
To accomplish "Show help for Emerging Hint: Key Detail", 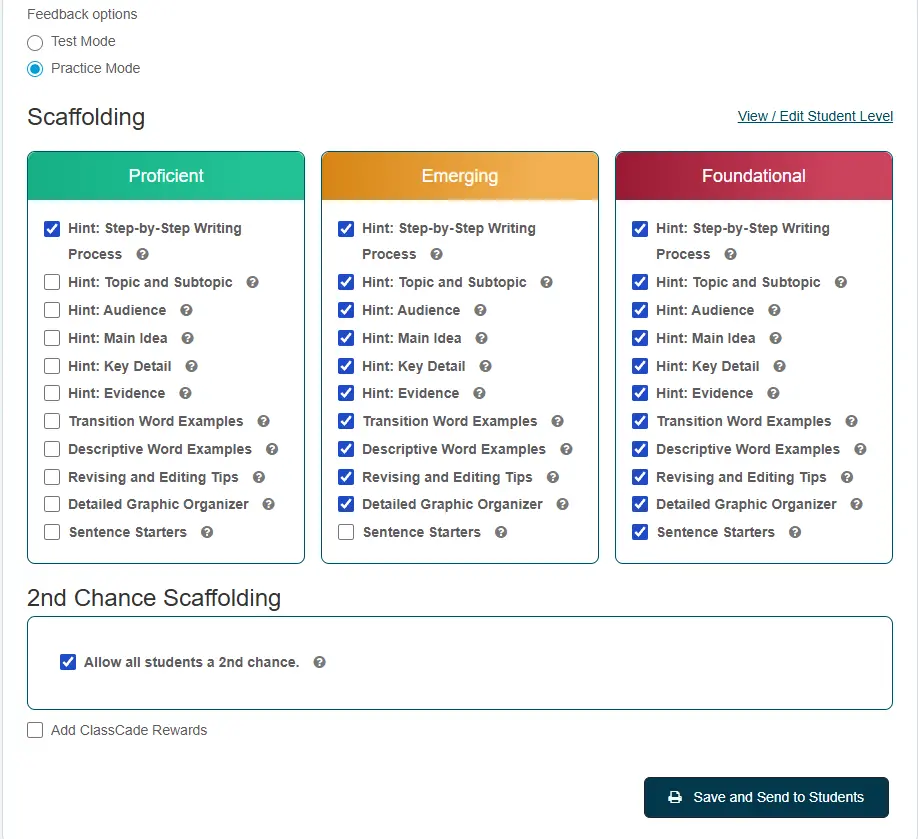I will coord(485,366).
